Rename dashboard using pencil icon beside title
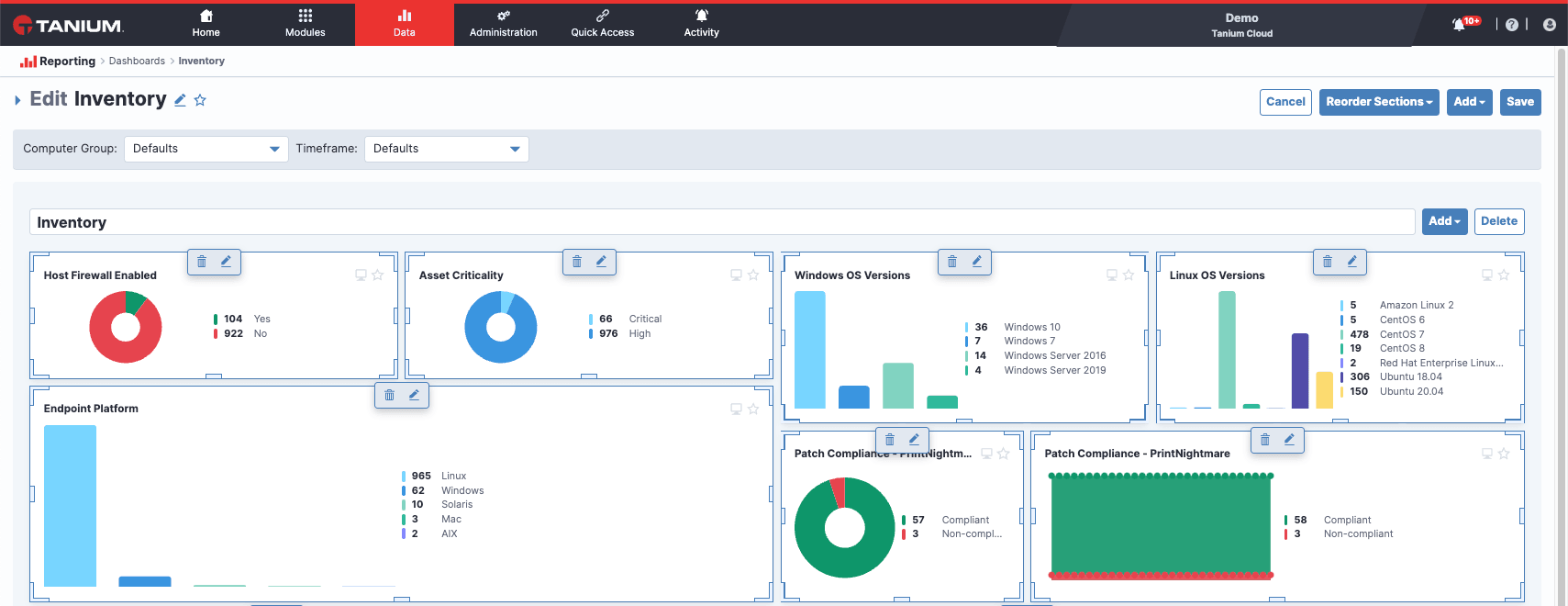This screenshot has height=606, width=1568. tap(180, 100)
